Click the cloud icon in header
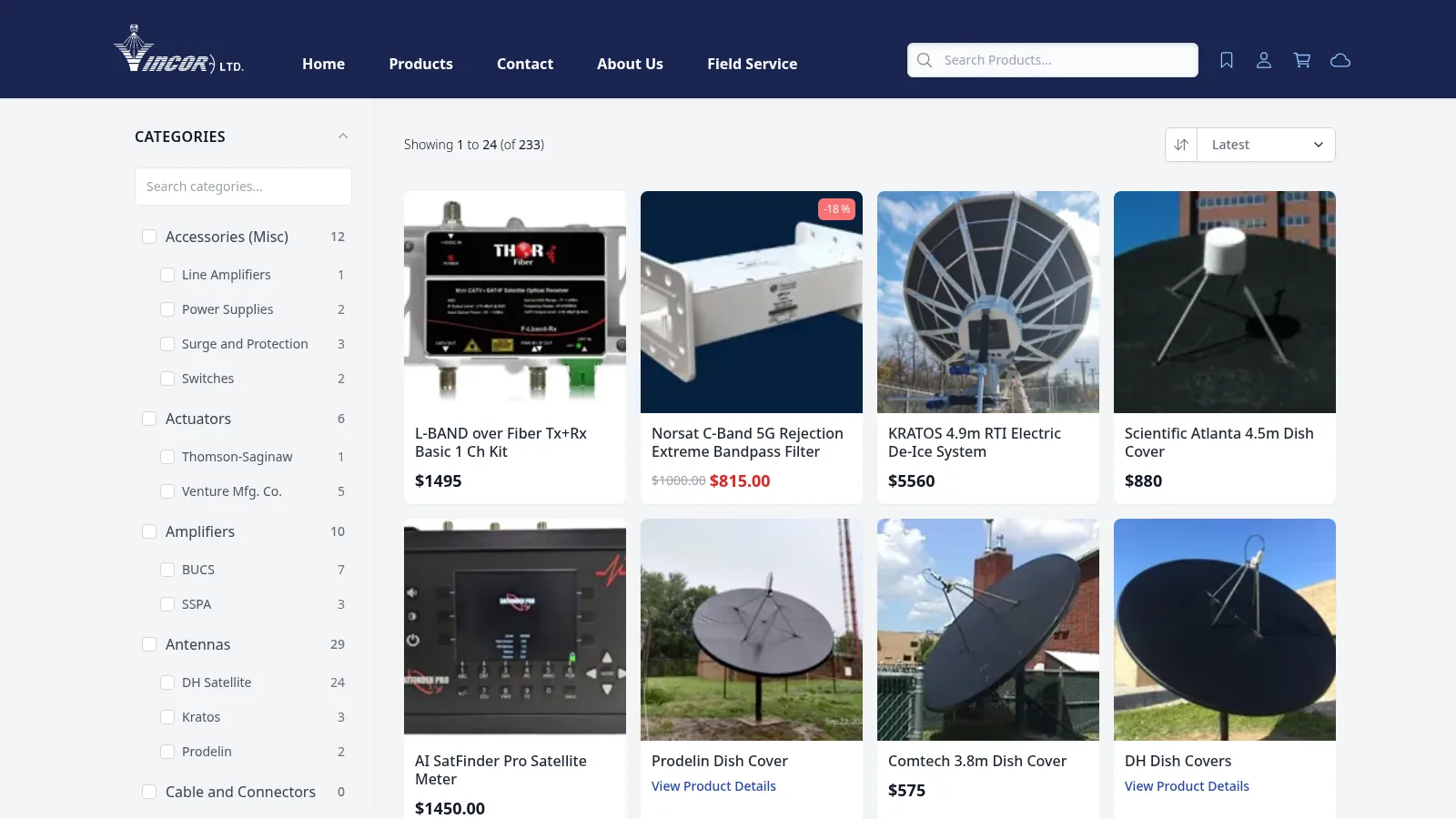Screen dimensions: 1456x819 click(x=1340, y=60)
